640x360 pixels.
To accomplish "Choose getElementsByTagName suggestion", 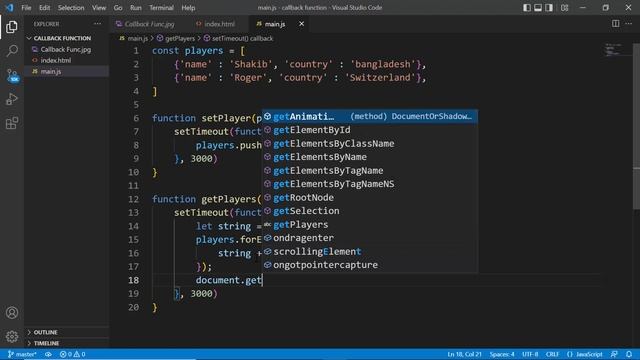I will pos(370,170).
